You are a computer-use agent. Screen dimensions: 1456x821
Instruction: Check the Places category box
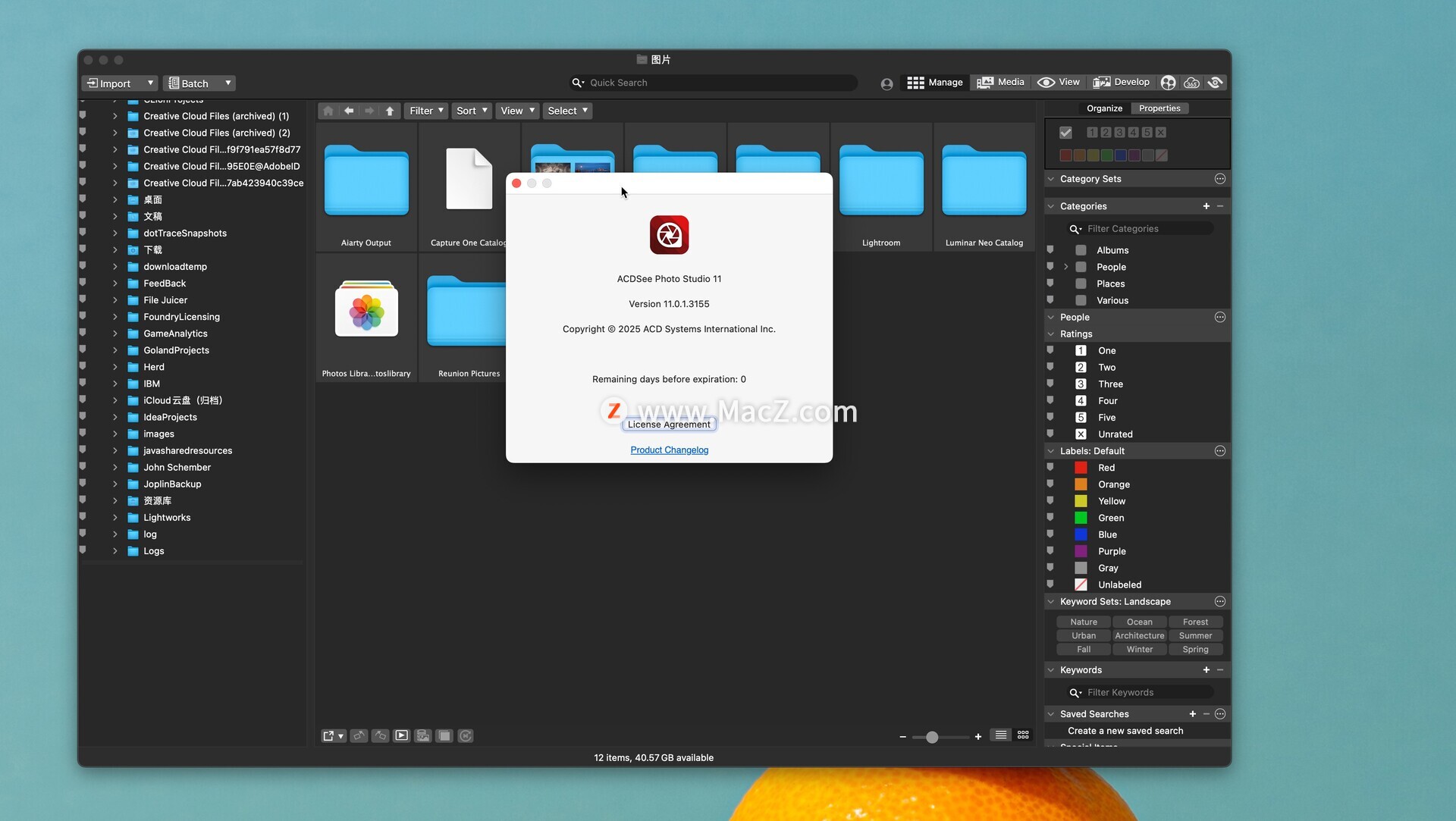click(1081, 284)
